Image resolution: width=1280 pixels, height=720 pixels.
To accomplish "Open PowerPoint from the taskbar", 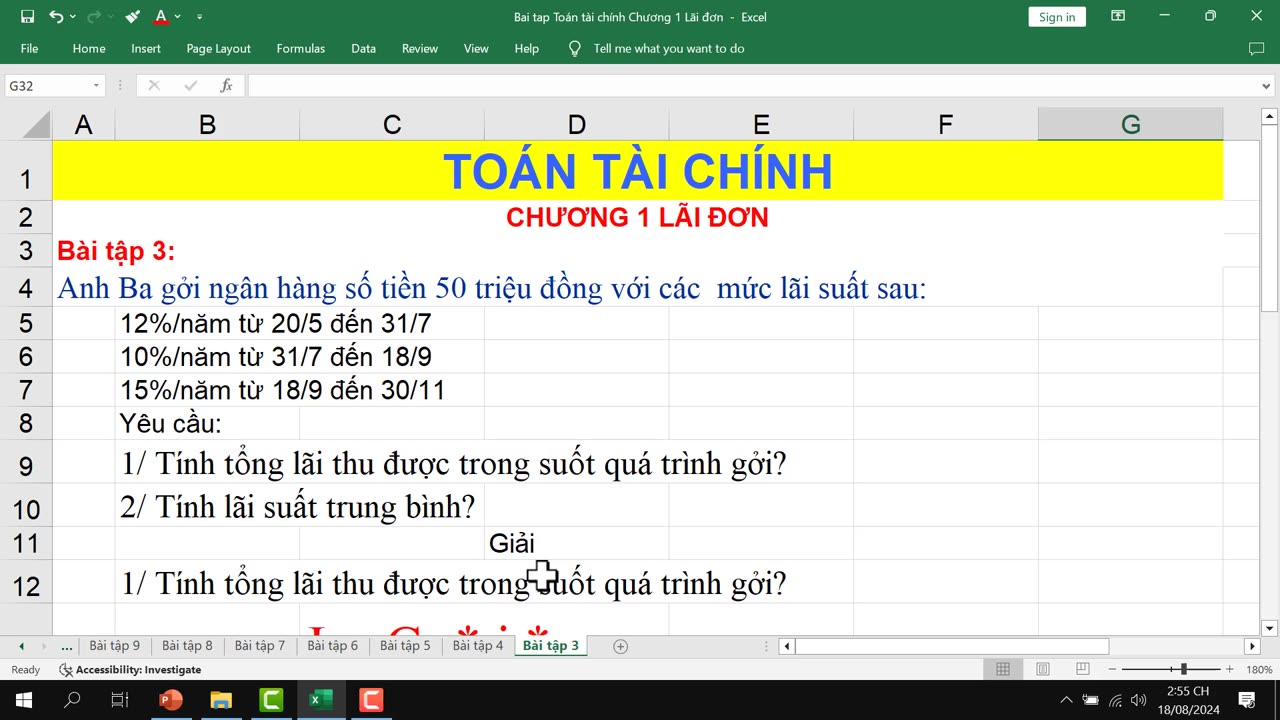I will pyautogui.click(x=171, y=700).
